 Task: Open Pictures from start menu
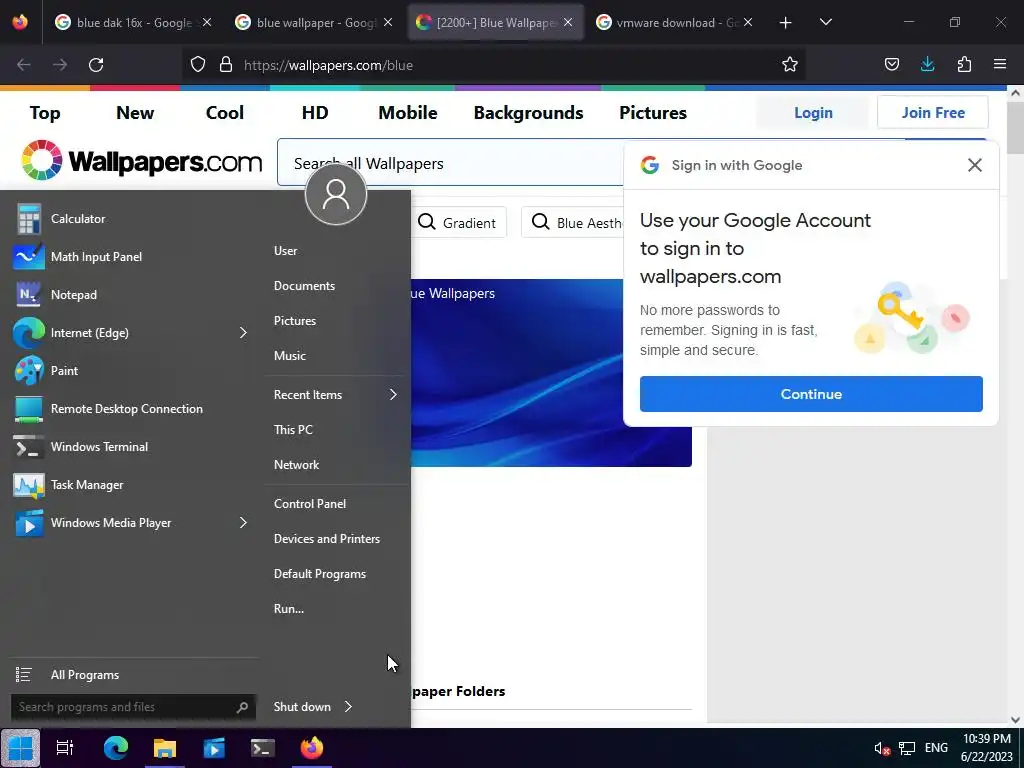click(295, 321)
